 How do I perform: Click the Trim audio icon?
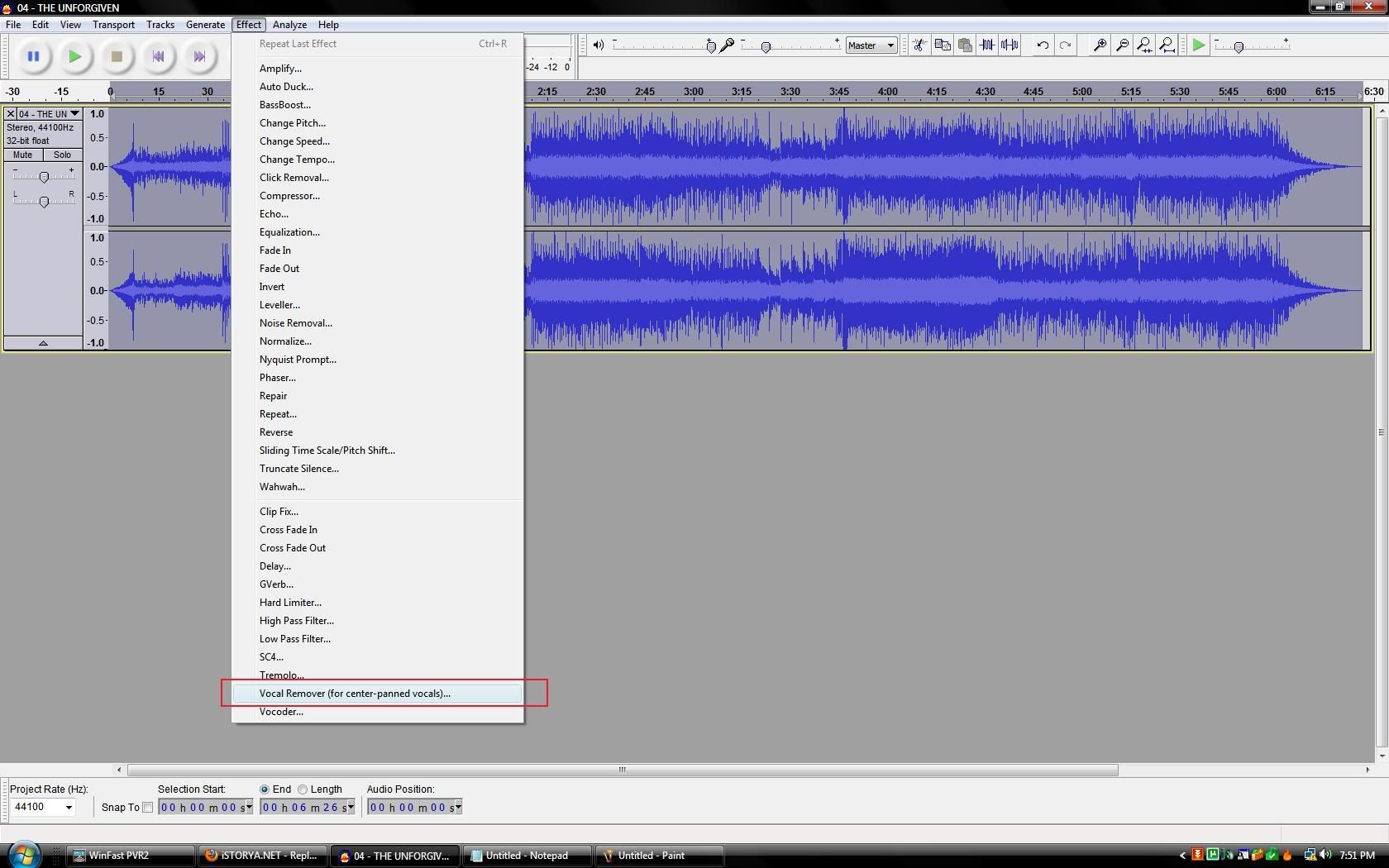click(x=987, y=45)
